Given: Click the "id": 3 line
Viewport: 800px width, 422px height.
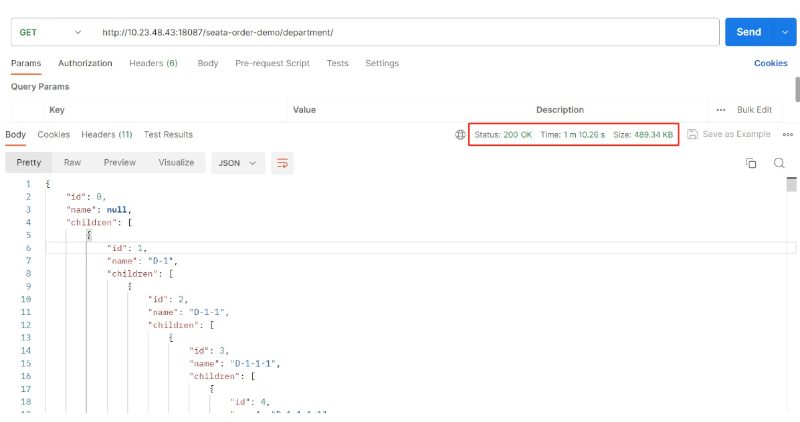Looking at the screenshot, I should 209,351.
